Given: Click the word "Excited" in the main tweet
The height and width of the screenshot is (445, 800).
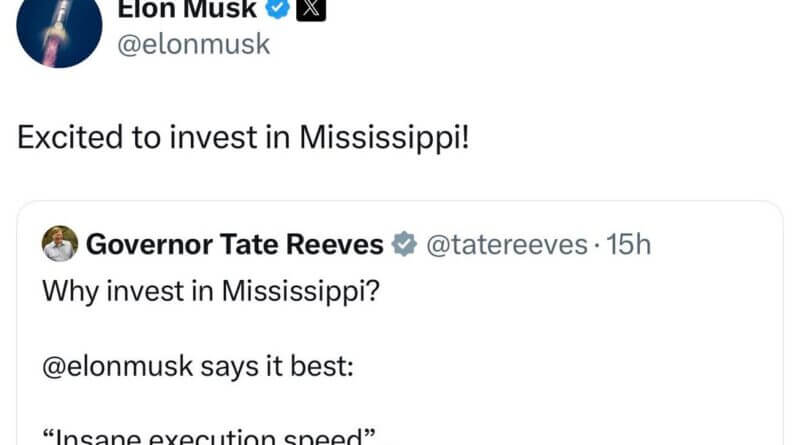Looking at the screenshot, I should 66,138.
